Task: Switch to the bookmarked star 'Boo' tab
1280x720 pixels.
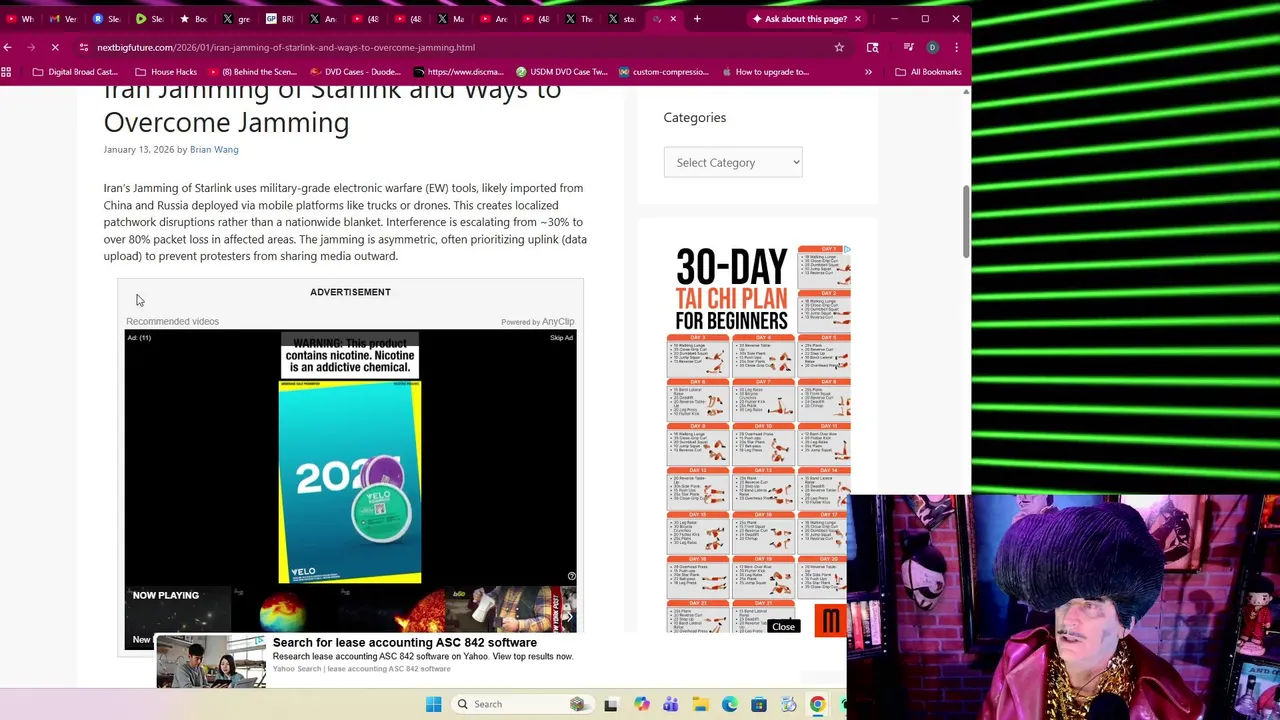Action: pos(193,19)
